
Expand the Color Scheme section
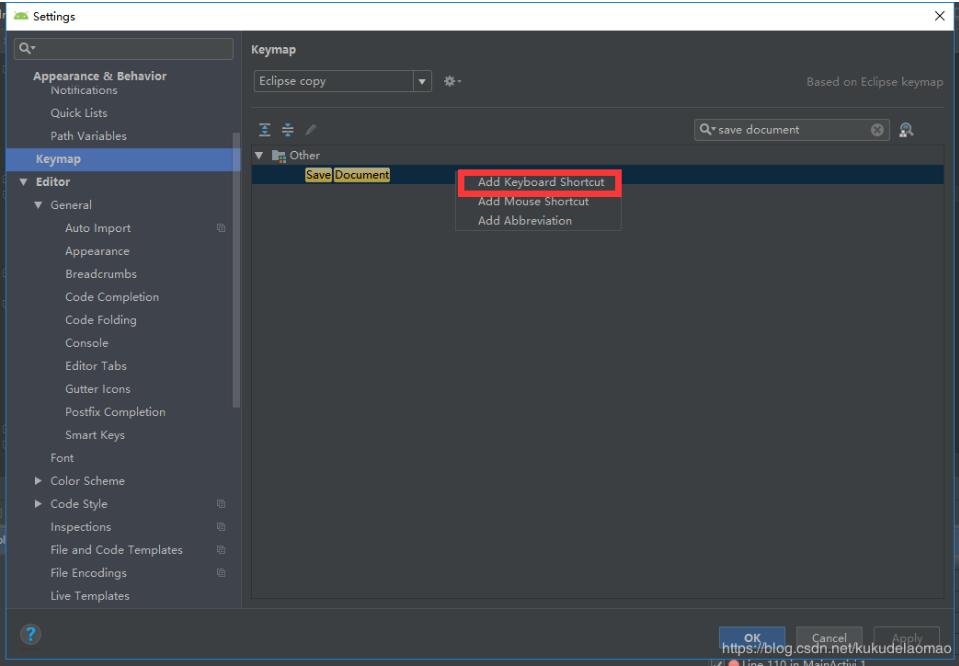[38, 480]
